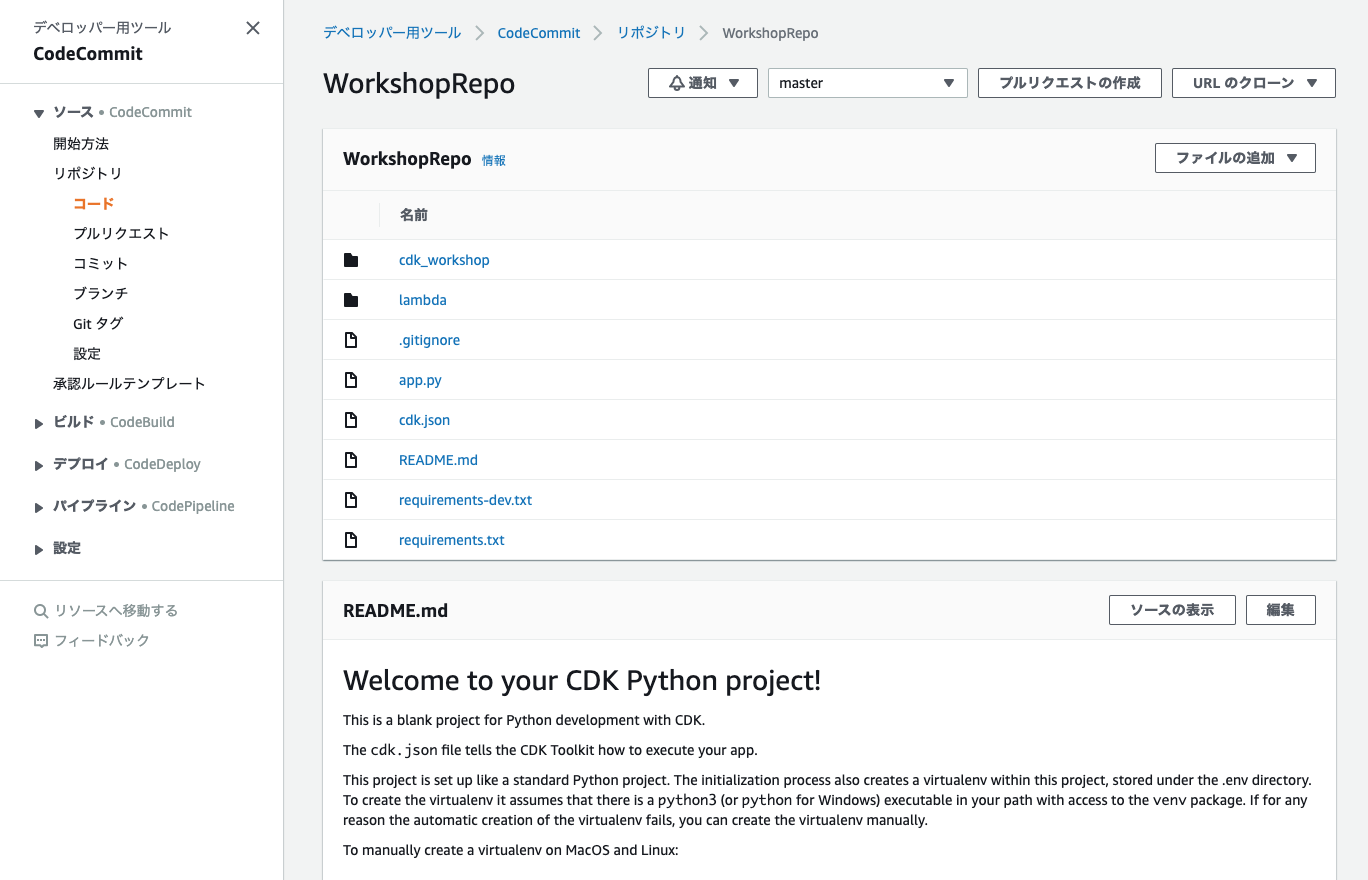The width and height of the screenshot is (1368, 880).
Task: Click the file icon beside README.md row
Action: tap(350, 460)
